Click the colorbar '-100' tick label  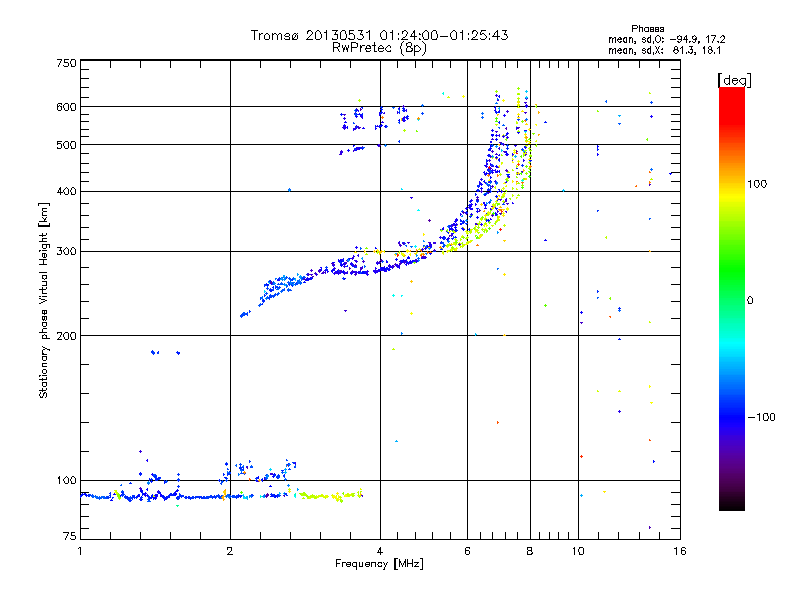(x=762, y=417)
